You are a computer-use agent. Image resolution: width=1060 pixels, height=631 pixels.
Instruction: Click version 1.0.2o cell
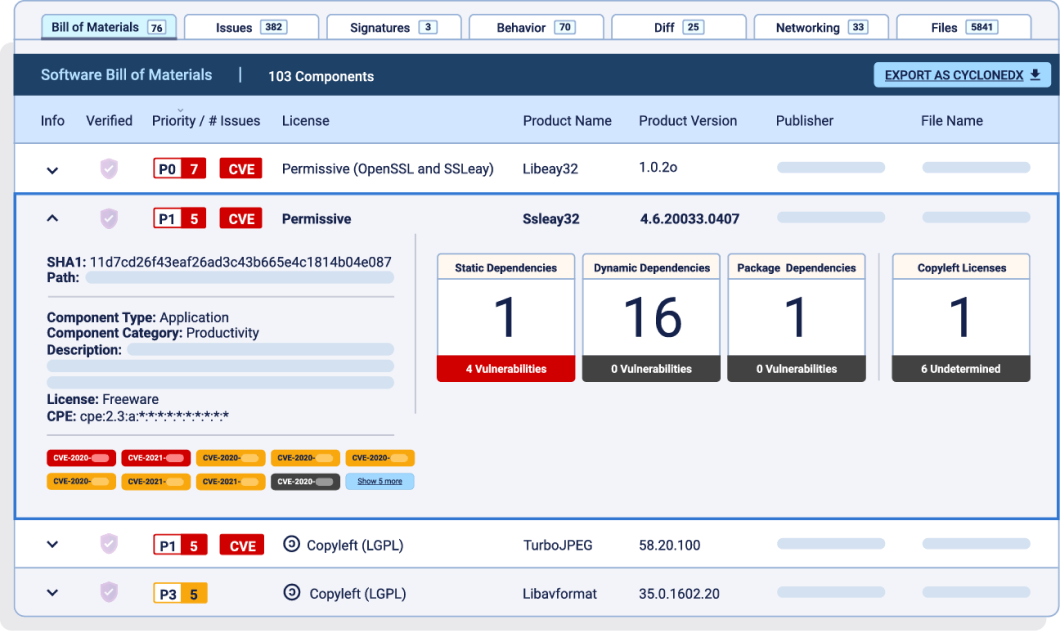658,167
